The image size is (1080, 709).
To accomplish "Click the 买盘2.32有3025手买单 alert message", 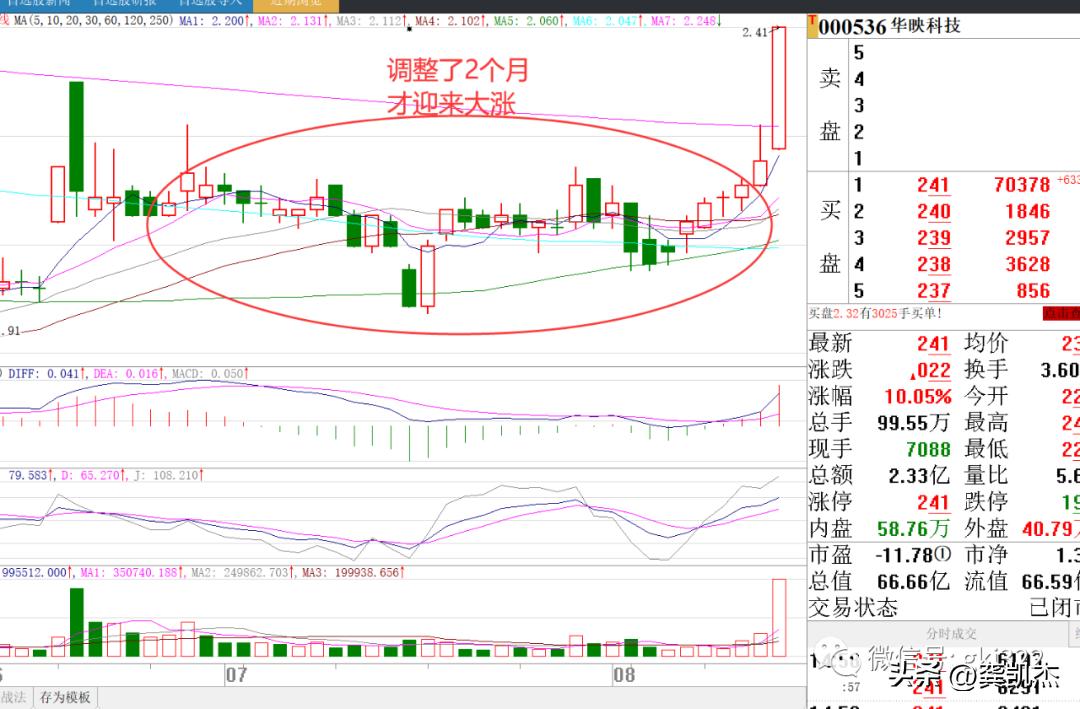I will tap(875, 314).
